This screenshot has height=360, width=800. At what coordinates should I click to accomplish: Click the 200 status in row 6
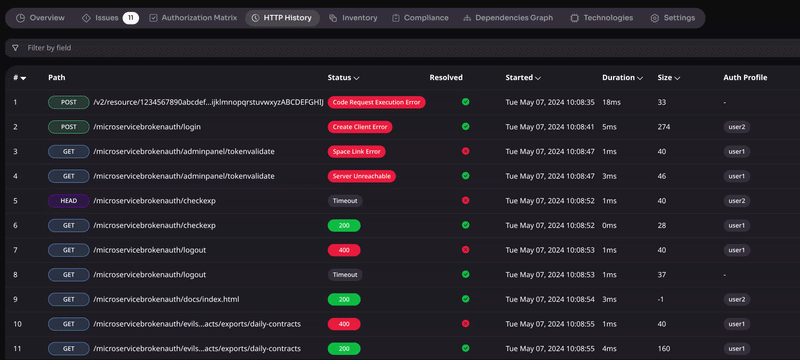tap(344, 225)
